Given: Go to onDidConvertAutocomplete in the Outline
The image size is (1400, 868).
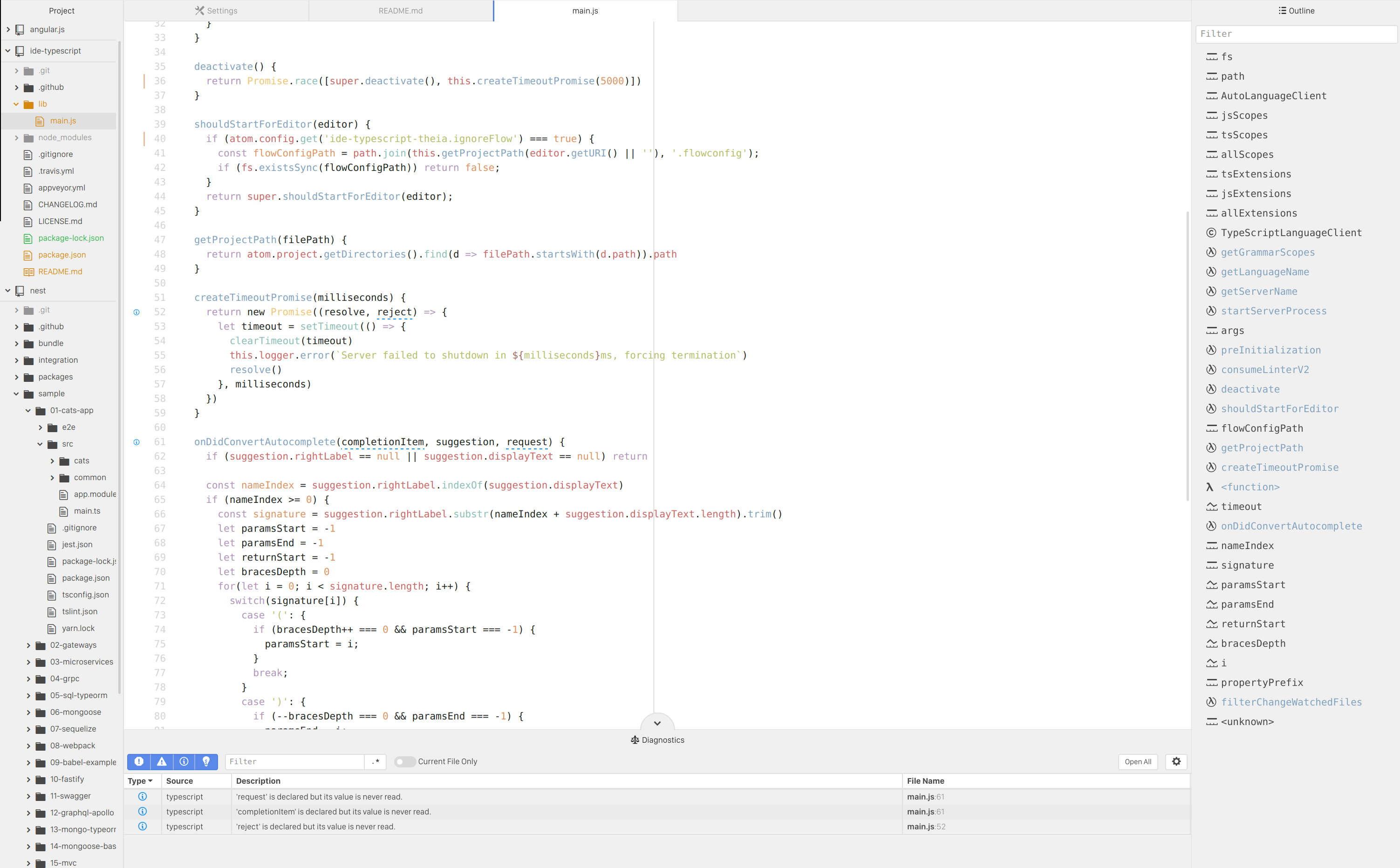Looking at the screenshot, I should 1291,526.
